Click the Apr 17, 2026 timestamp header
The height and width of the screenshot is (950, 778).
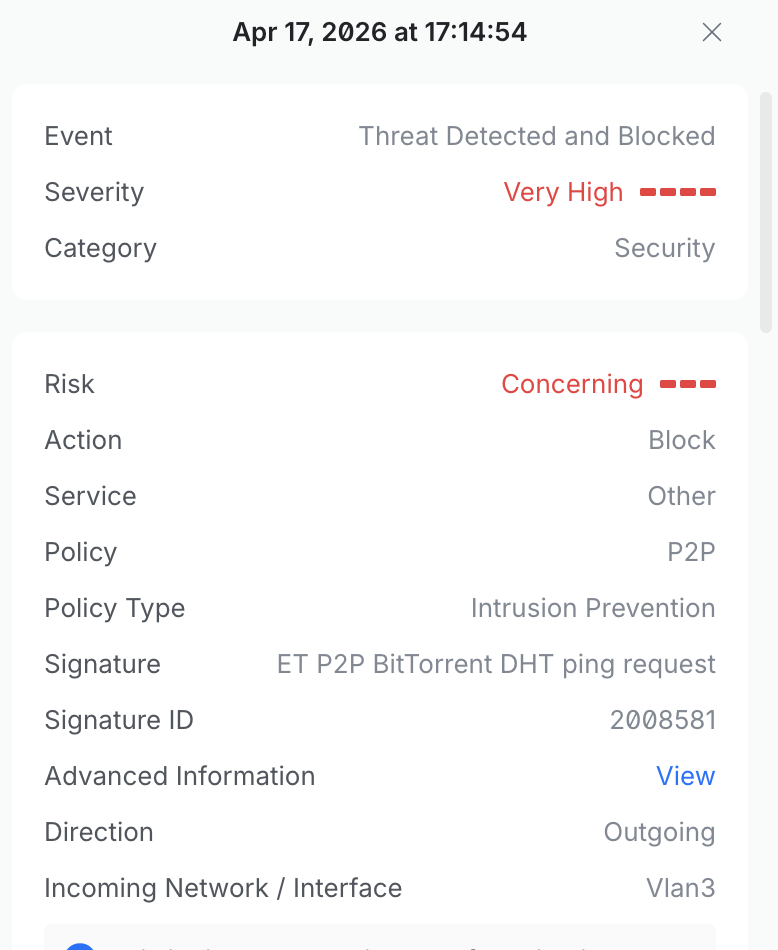tap(380, 32)
